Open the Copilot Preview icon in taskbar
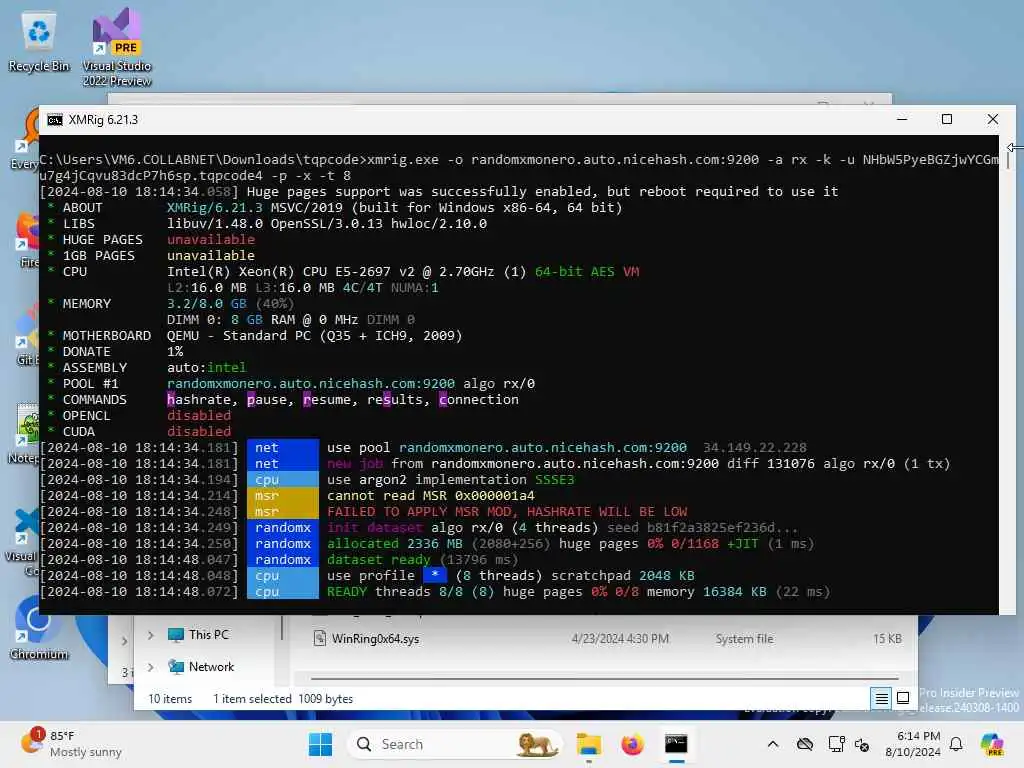This screenshot has width=1024, height=768. point(992,744)
